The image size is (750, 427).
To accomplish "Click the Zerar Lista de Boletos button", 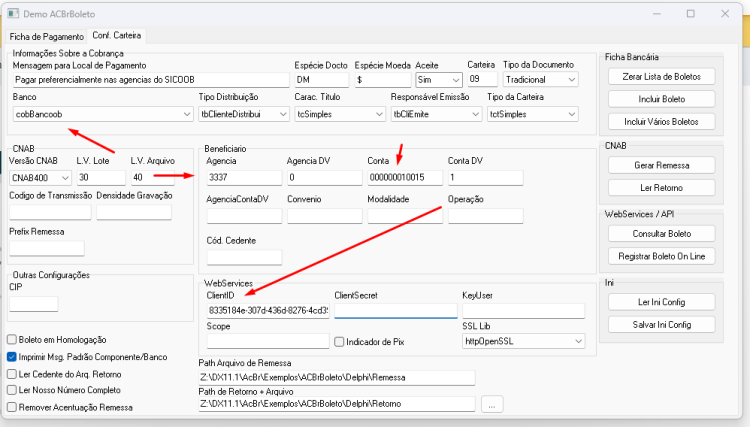I will (662, 77).
